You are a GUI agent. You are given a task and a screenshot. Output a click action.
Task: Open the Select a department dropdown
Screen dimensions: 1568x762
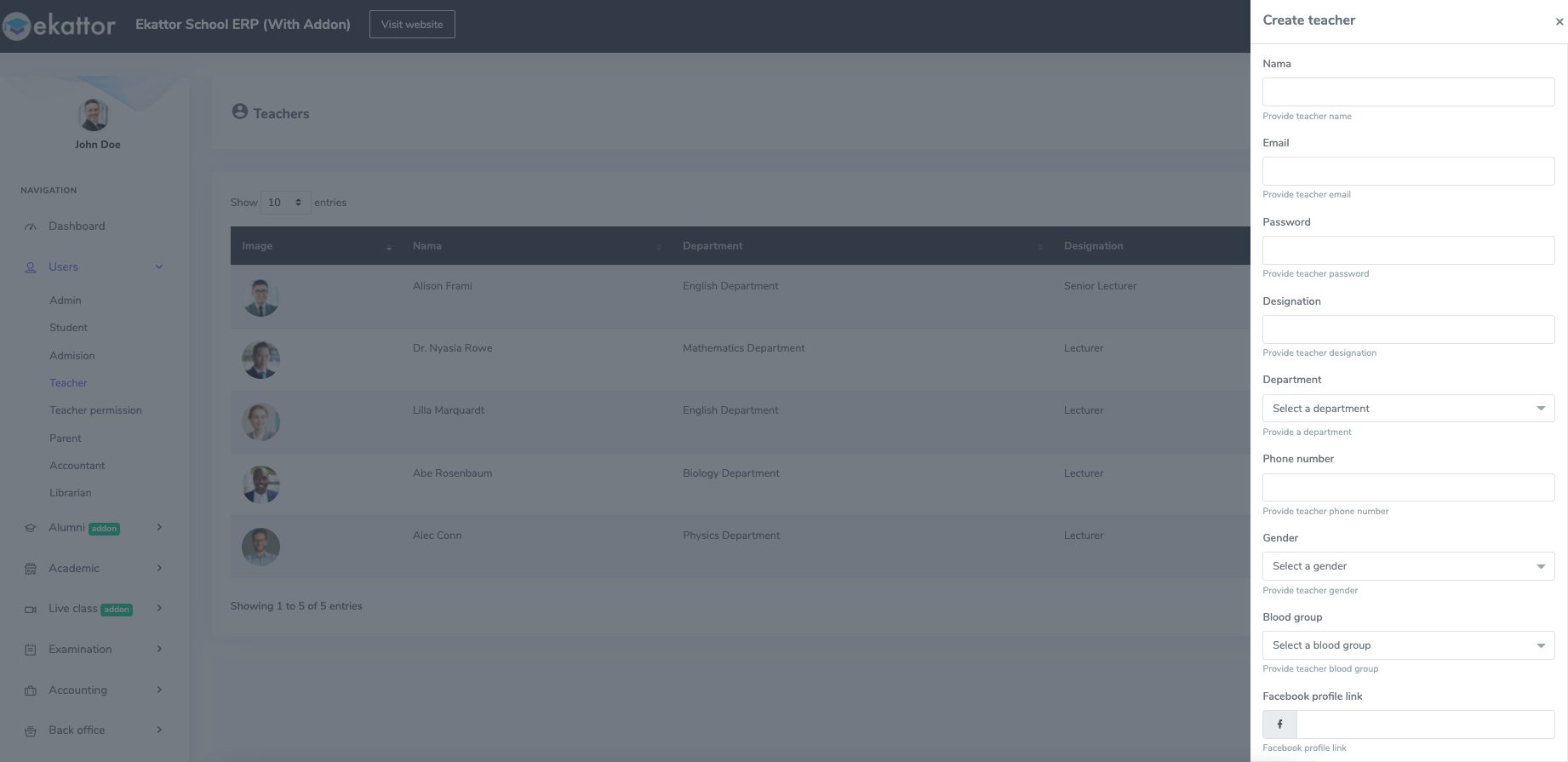pos(1408,409)
